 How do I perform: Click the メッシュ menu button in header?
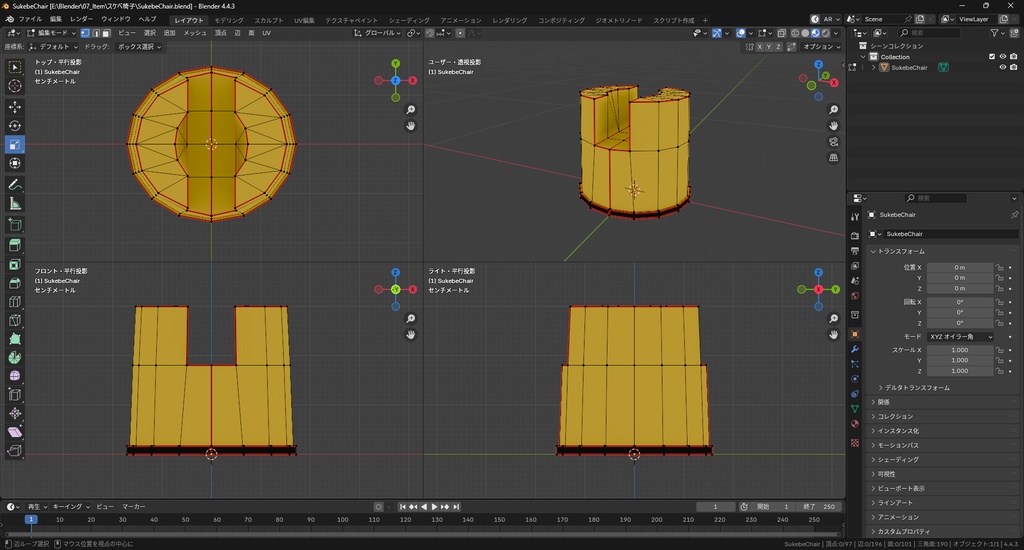pos(194,33)
